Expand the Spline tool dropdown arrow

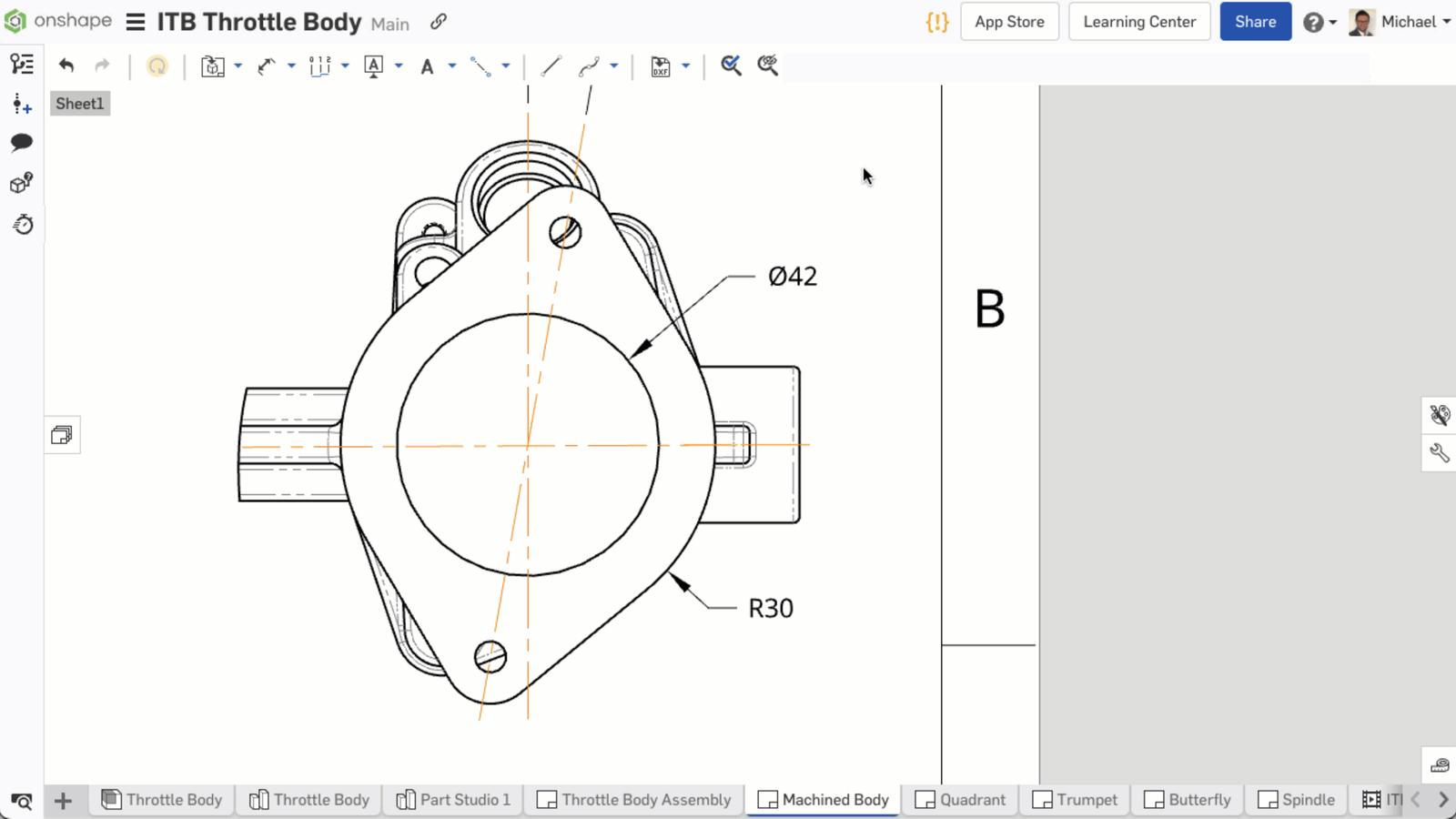614,66
